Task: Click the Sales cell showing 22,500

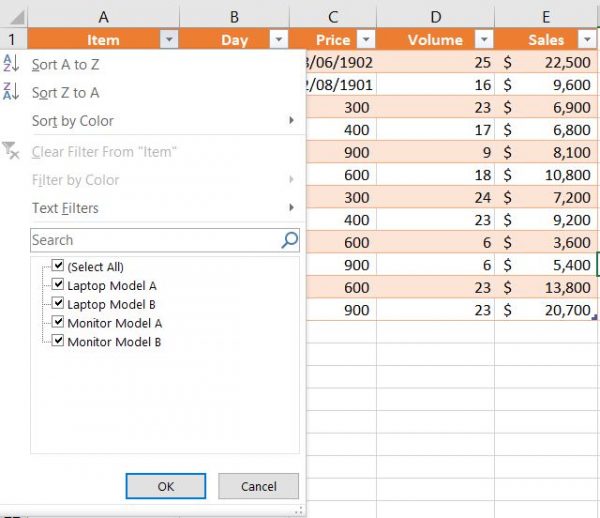Action: pyautogui.click(x=546, y=62)
